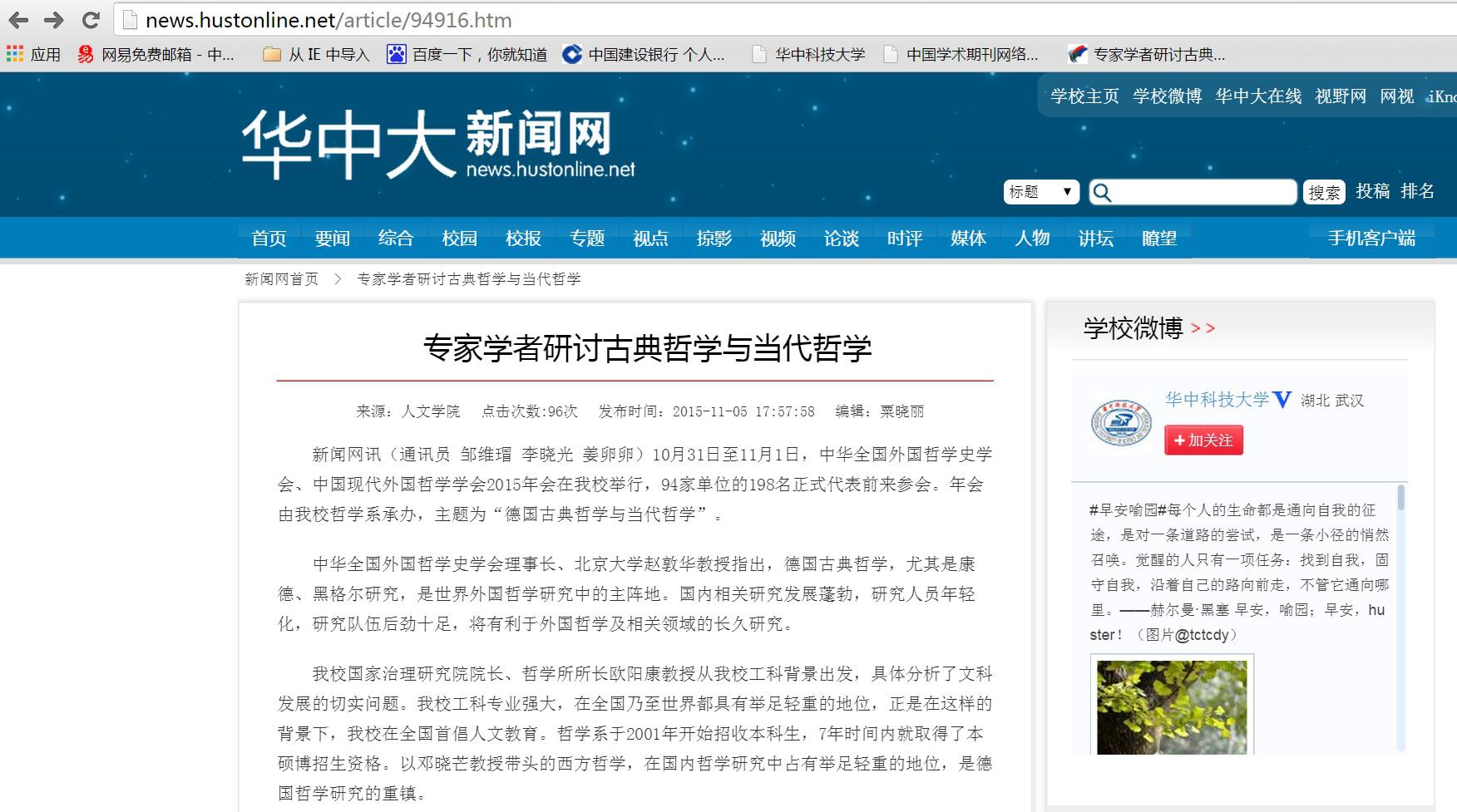Click the 搜索 search button
This screenshot has width=1457, height=812.
click(1324, 191)
